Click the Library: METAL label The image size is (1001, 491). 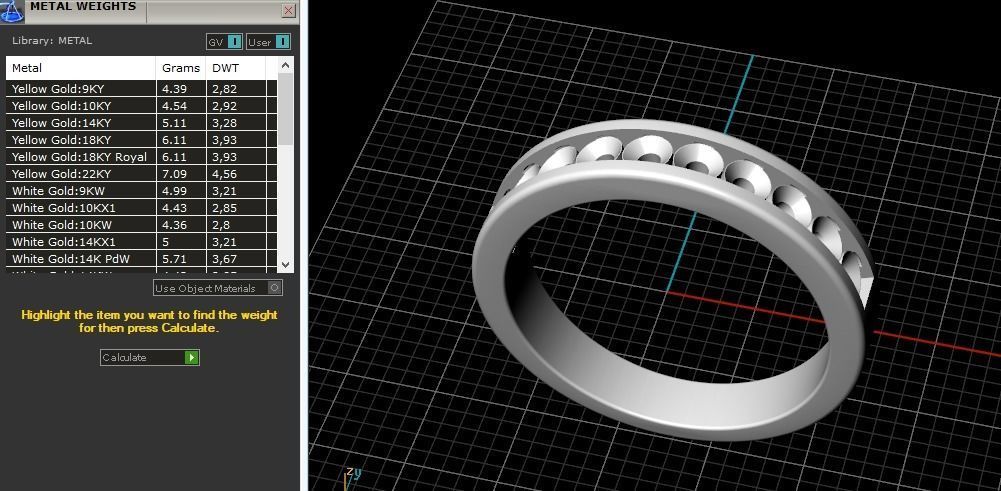(x=52, y=41)
